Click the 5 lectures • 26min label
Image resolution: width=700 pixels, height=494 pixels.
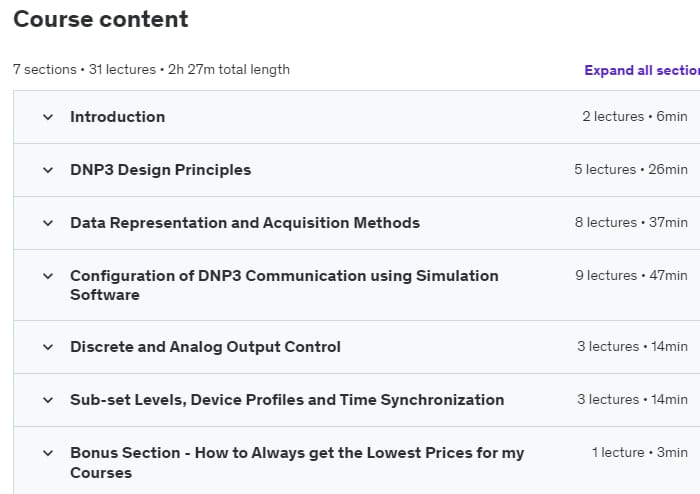coord(630,170)
